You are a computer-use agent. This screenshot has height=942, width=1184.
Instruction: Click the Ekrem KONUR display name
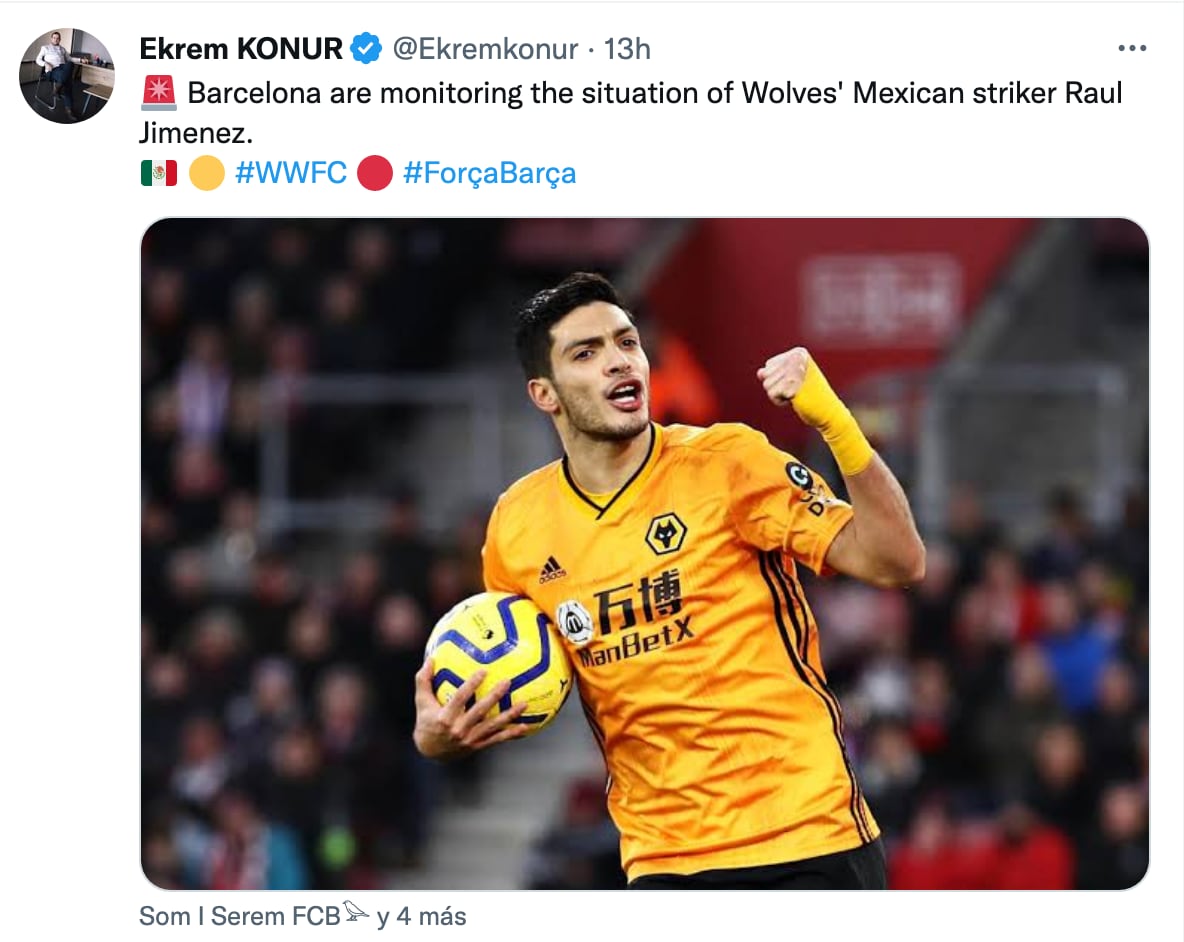tap(241, 49)
